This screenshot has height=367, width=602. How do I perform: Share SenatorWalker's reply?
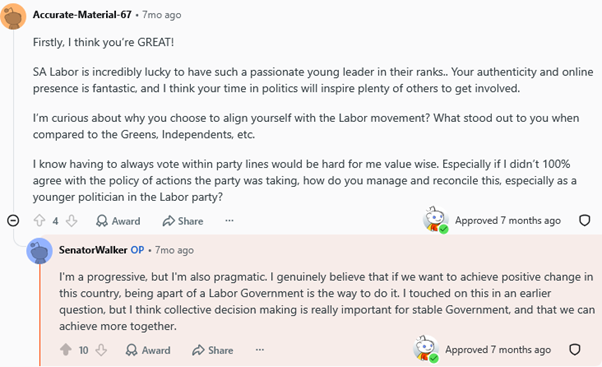click(213, 350)
